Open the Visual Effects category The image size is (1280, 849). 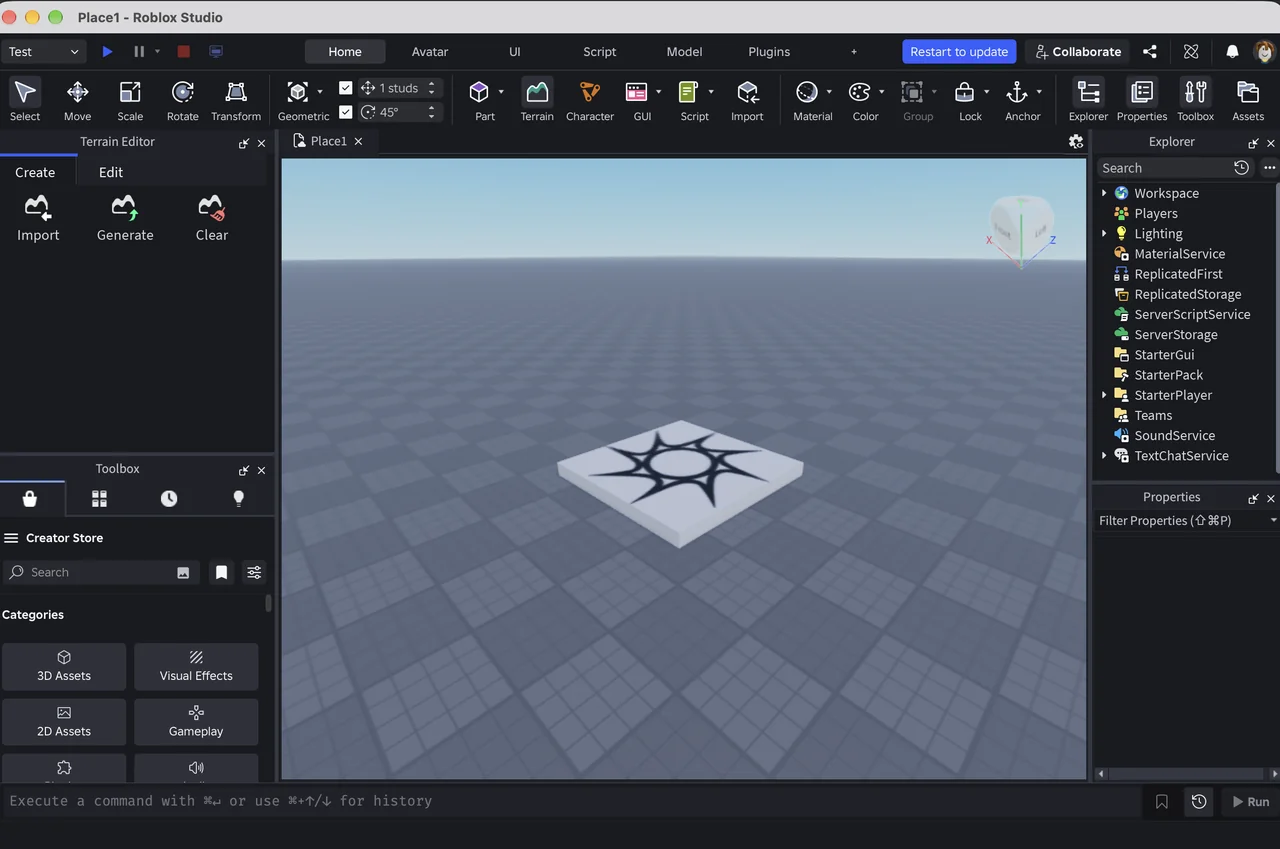[x=196, y=666]
